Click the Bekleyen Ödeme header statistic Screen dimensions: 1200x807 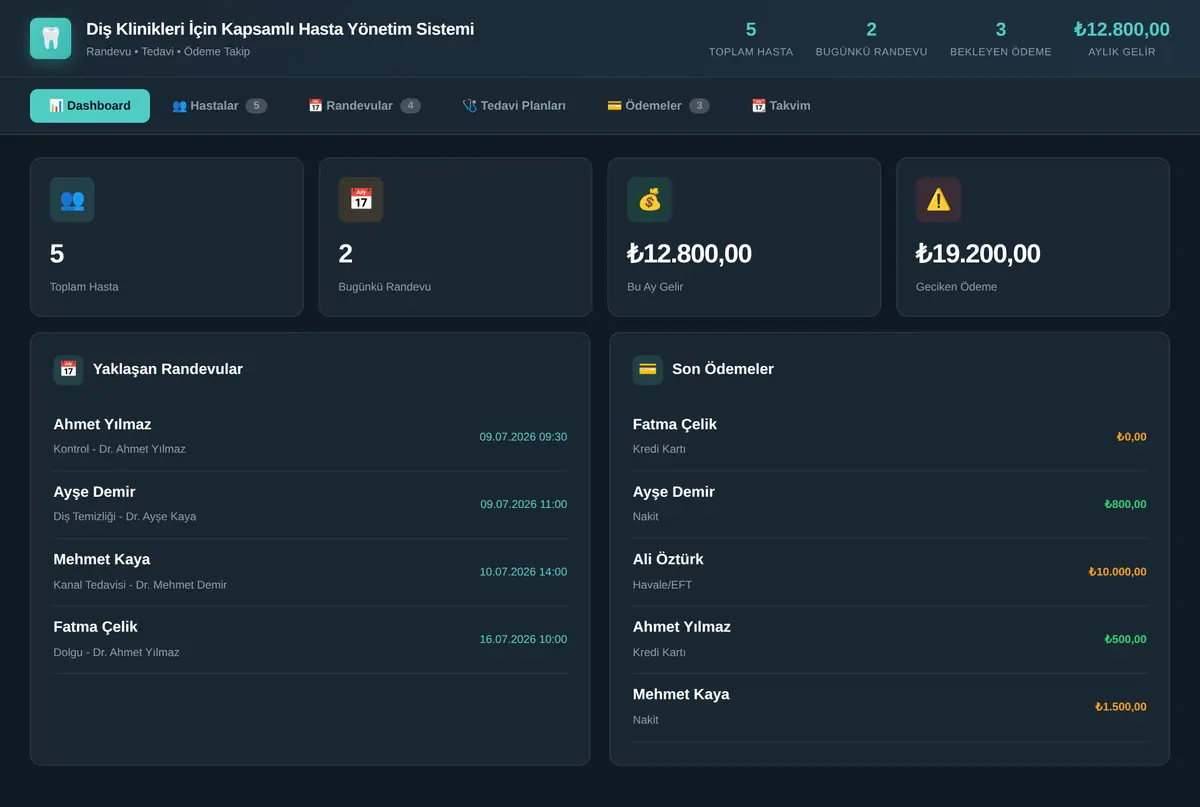coord(1001,39)
